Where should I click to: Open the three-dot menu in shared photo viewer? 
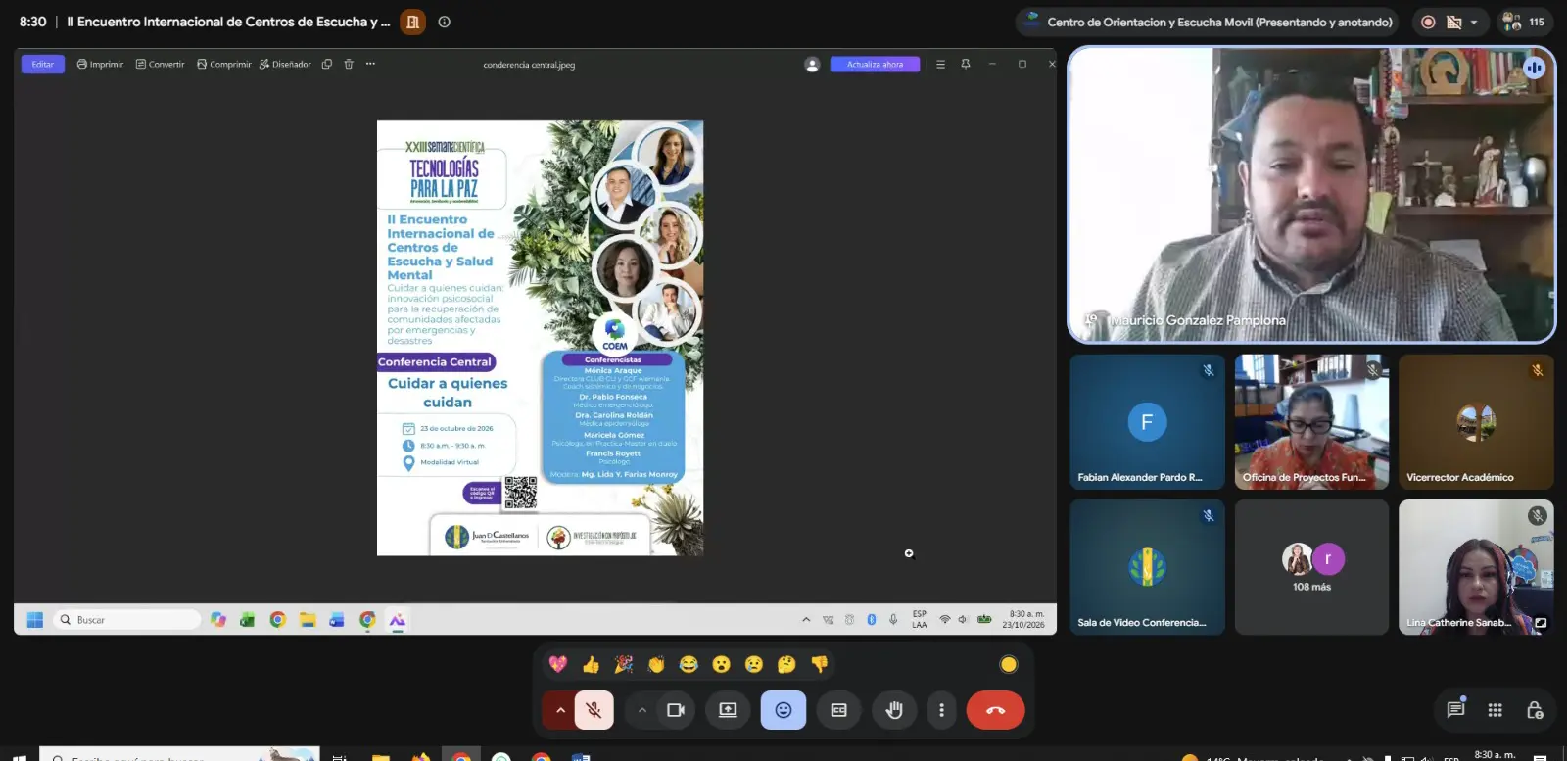point(370,64)
